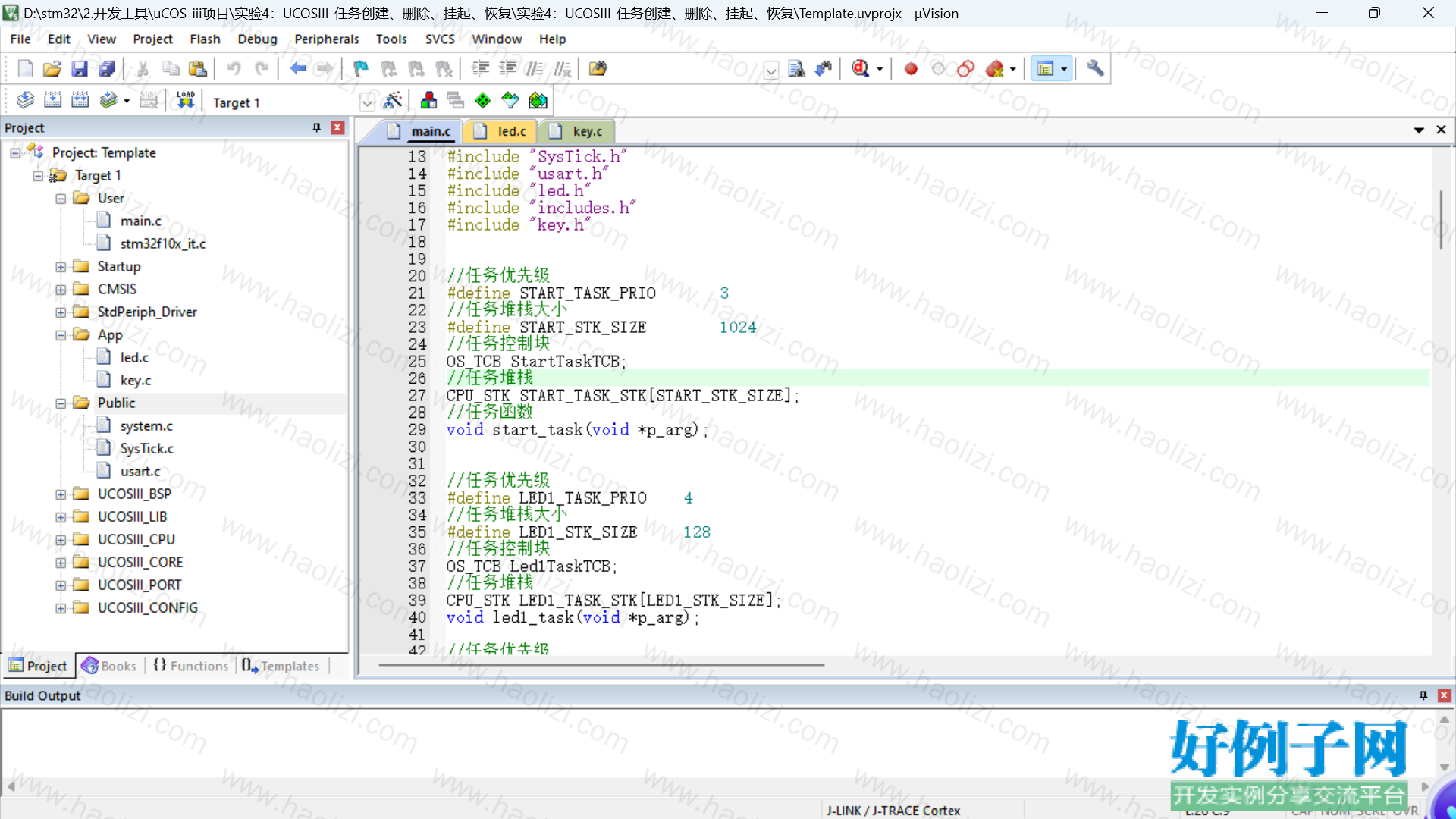Start a debug session with the magnifier icon
The width and height of the screenshot is (1456, 819).
click(860, 69)
